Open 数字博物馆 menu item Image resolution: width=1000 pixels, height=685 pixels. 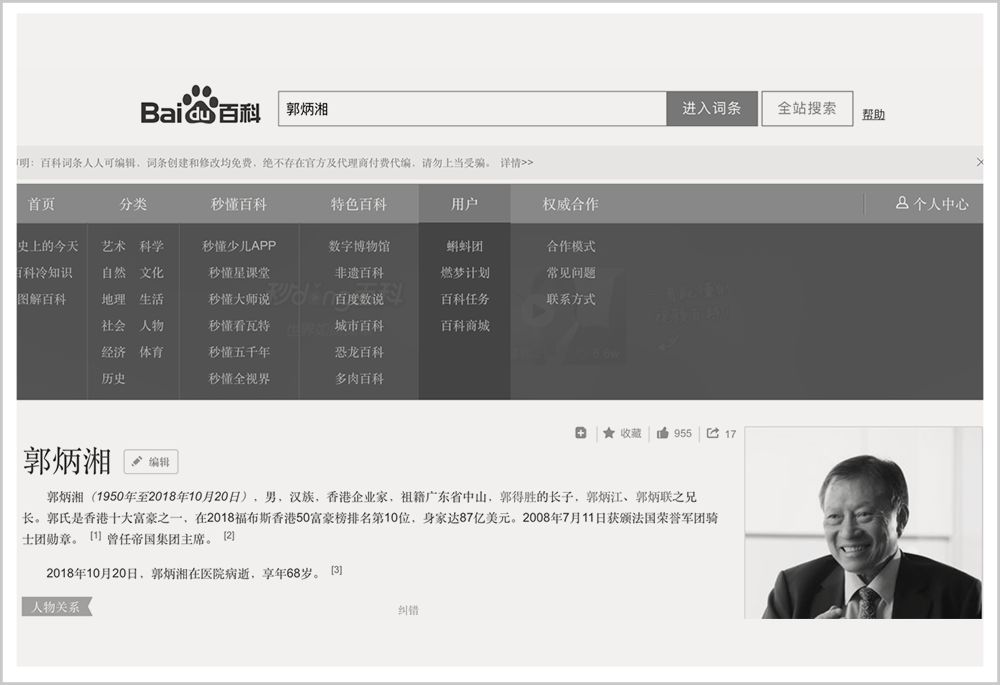click(359, 246)
